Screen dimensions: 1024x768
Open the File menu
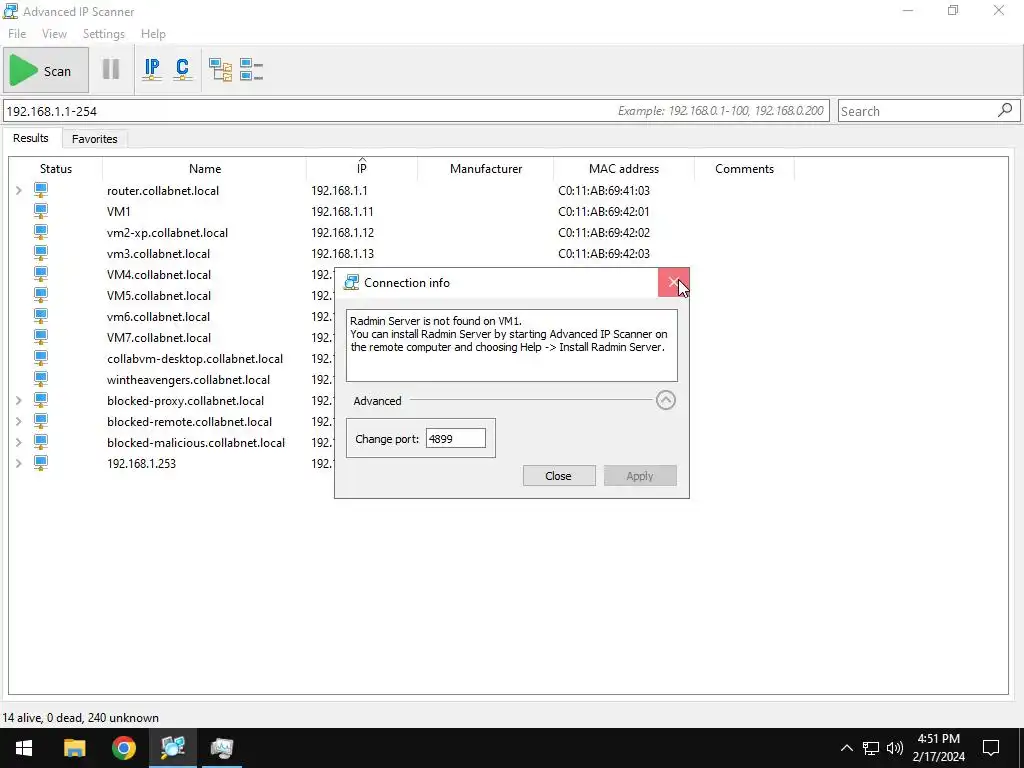pyautogui.click(x=17, y=34)
